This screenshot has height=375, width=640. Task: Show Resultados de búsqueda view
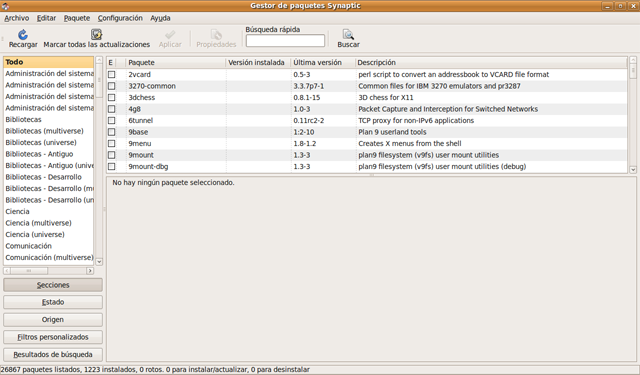pyautogui.click(x=53, y=355)
